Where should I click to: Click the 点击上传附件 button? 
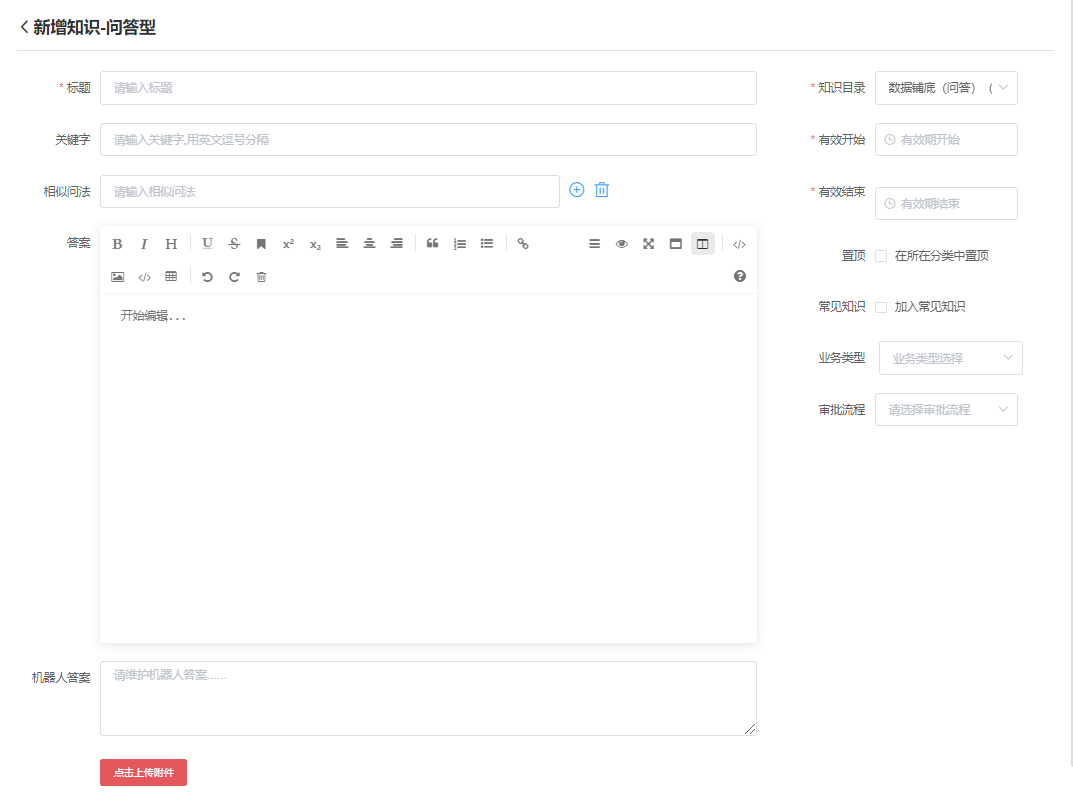(x=144, y=773)
